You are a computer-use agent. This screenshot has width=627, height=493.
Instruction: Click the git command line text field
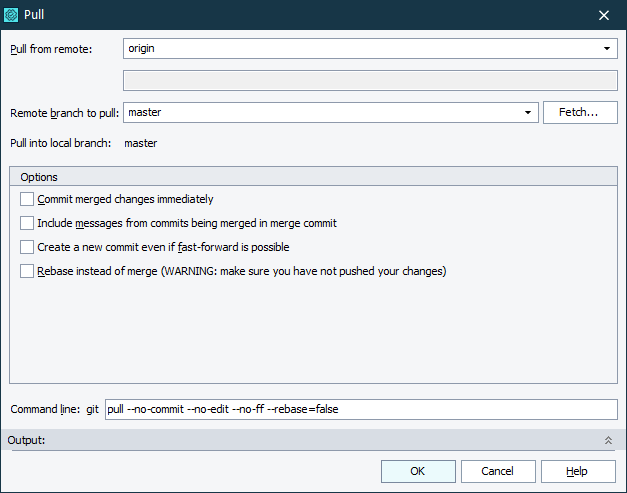pyautogui.click(x=360, y=410)
